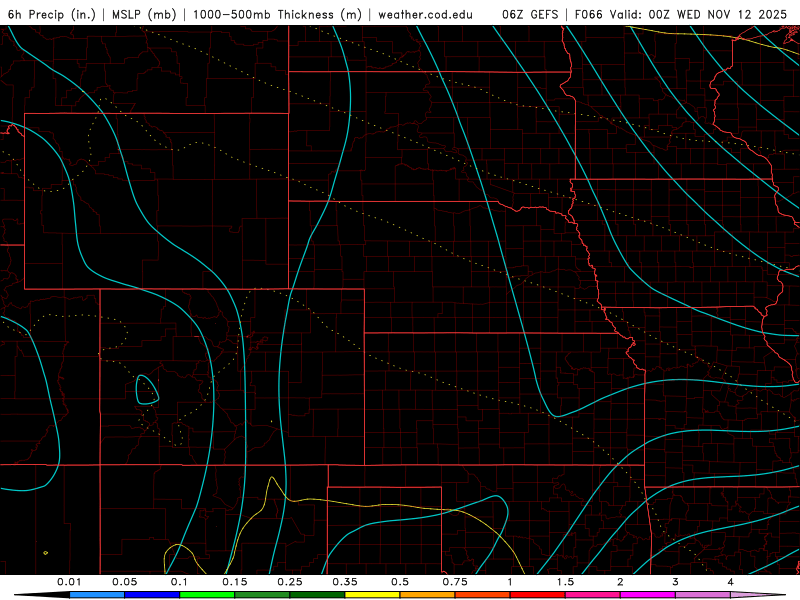The image size is (800, 600).
Task: Click the bright green 0.1–0.15 legend swatch
Action: [x=207, y=595]
